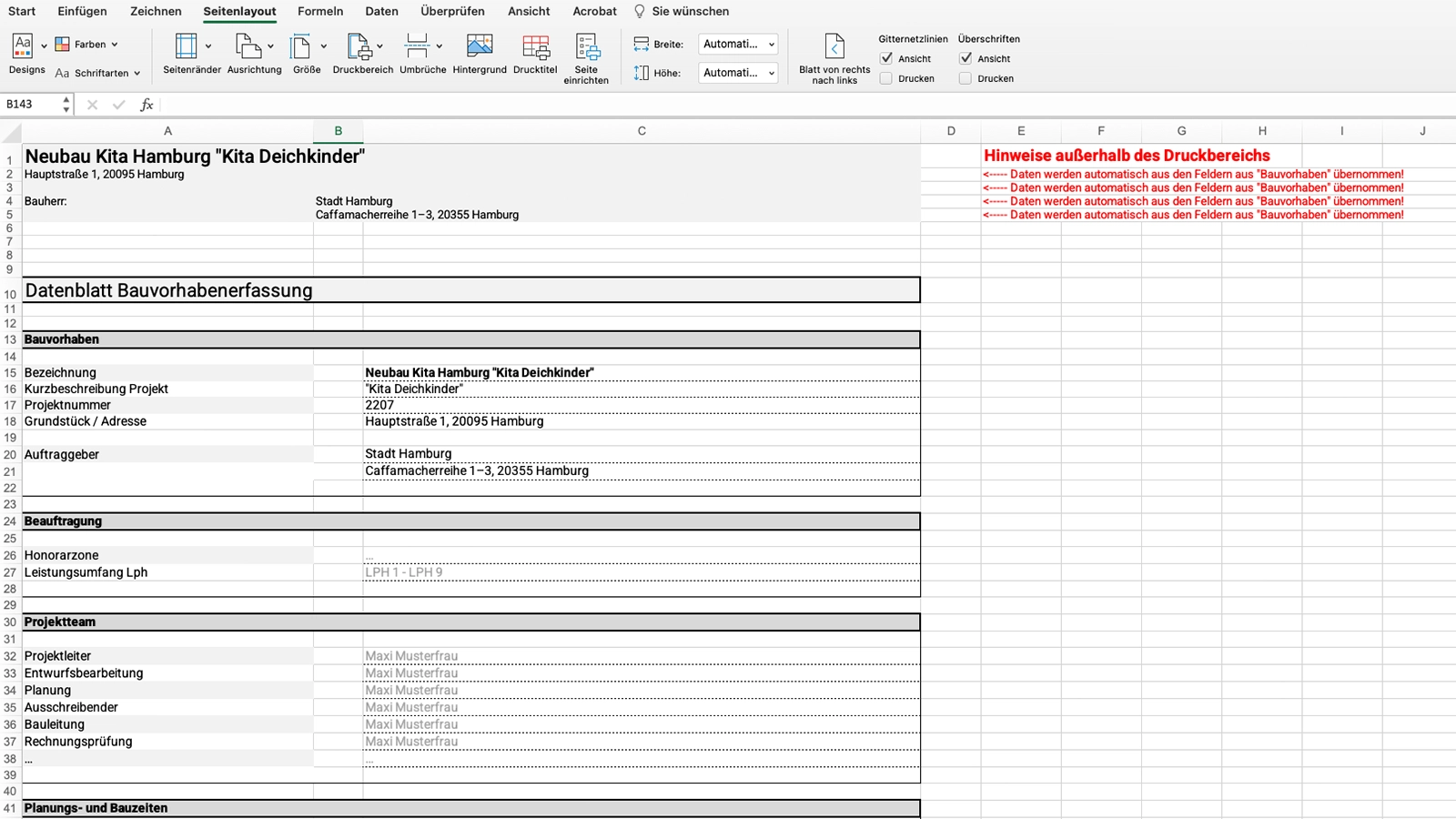
Task: Uncheck Gitternetzlinien Ansicht checkbox
Action: click(x=886, y=58)
